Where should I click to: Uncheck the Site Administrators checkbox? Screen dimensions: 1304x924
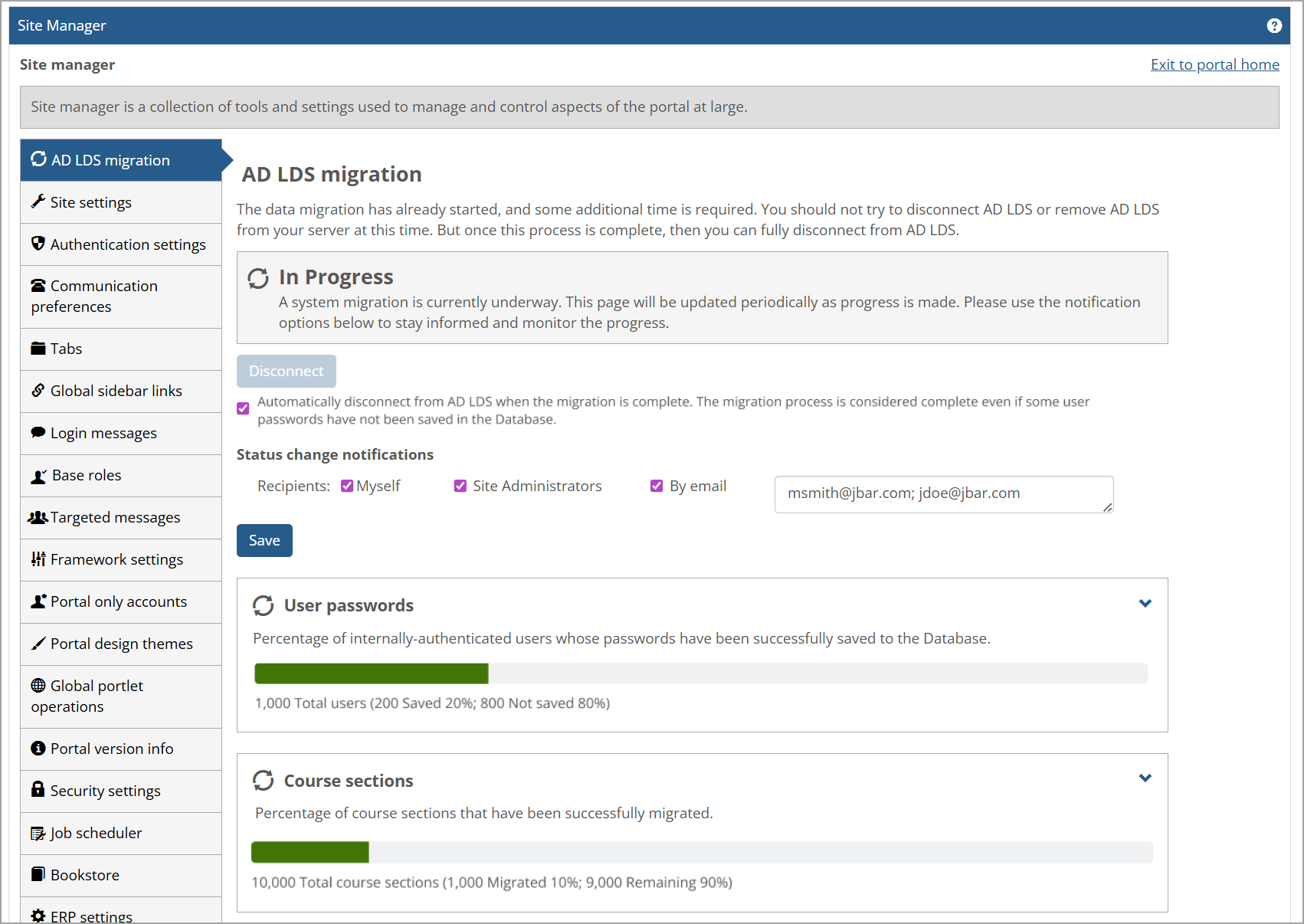coord(460,486)
